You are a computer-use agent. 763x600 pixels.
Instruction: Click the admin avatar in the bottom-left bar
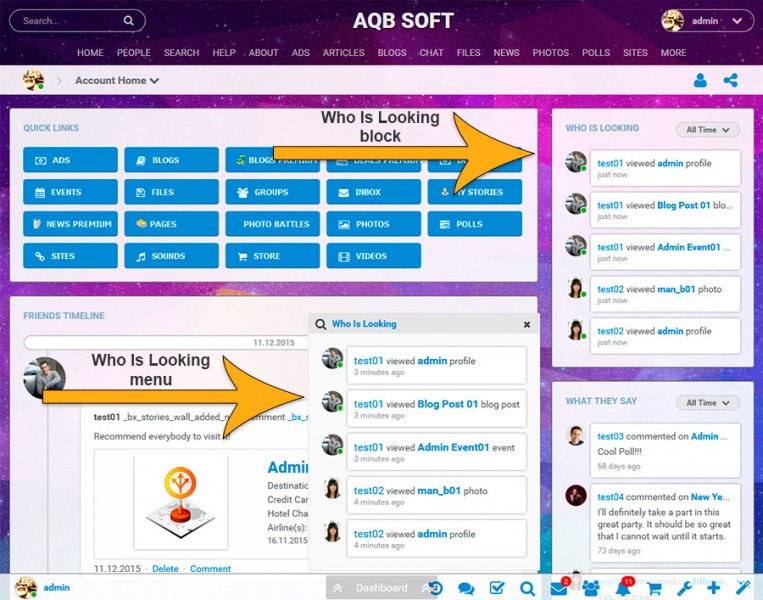[x=26, y=587]
